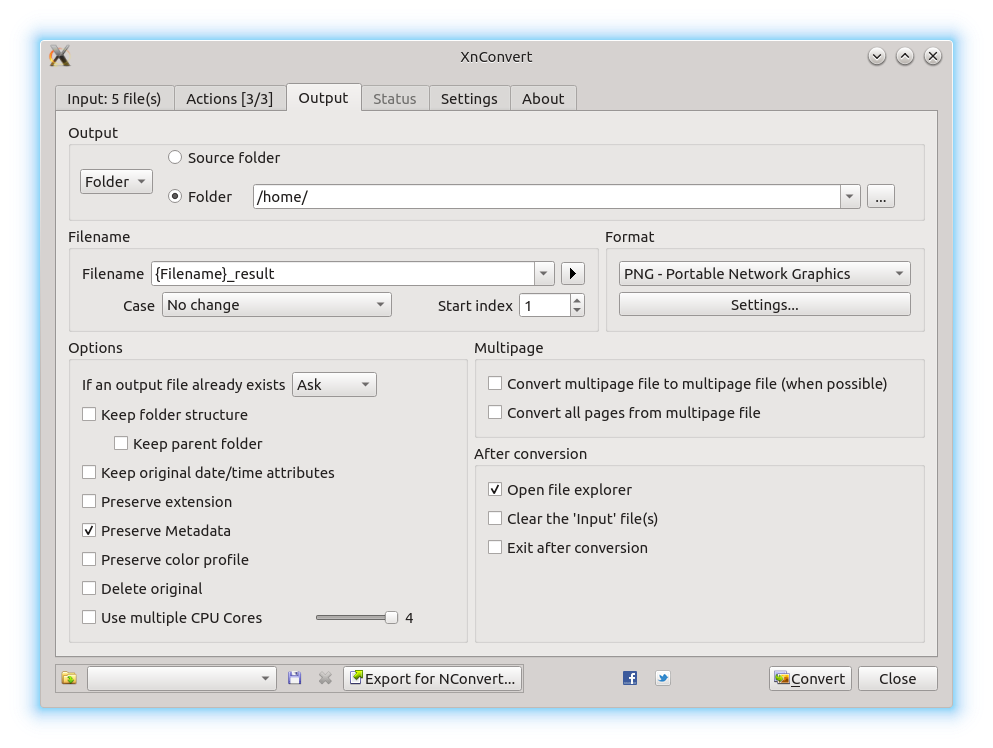
Task: Open the Folder output type dropdown
Action: click(117, 182)
